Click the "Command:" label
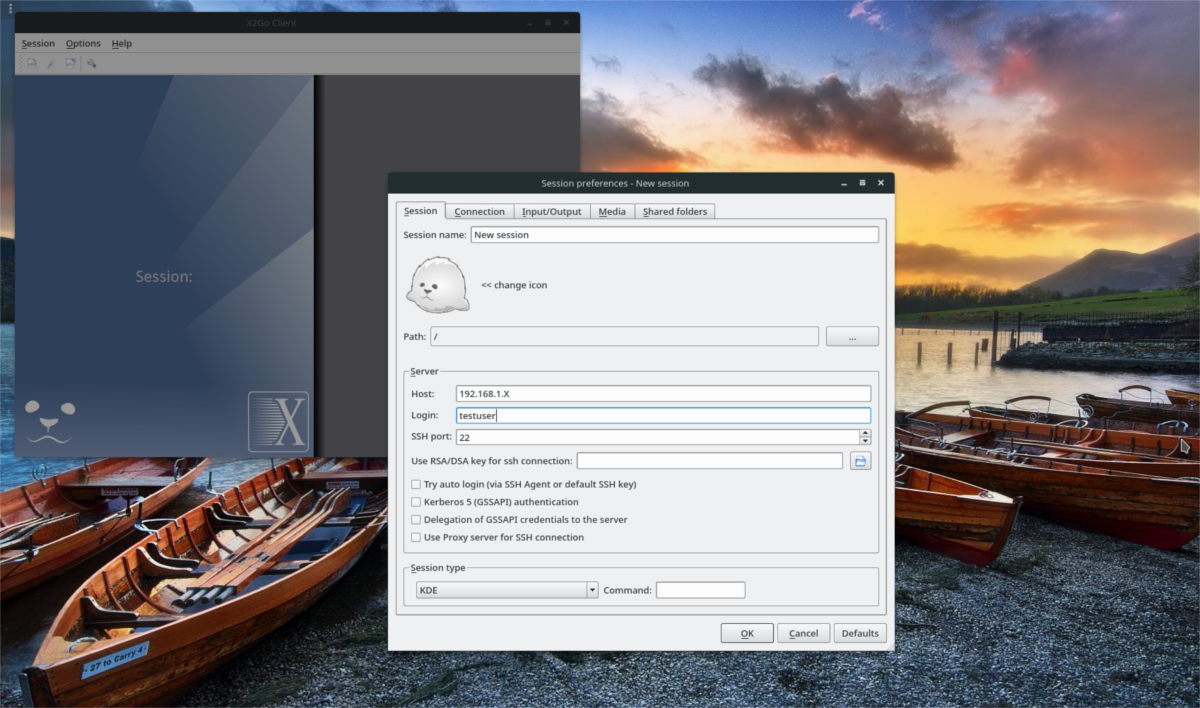This screenshot has height=708, width=1200. [628, 590]
